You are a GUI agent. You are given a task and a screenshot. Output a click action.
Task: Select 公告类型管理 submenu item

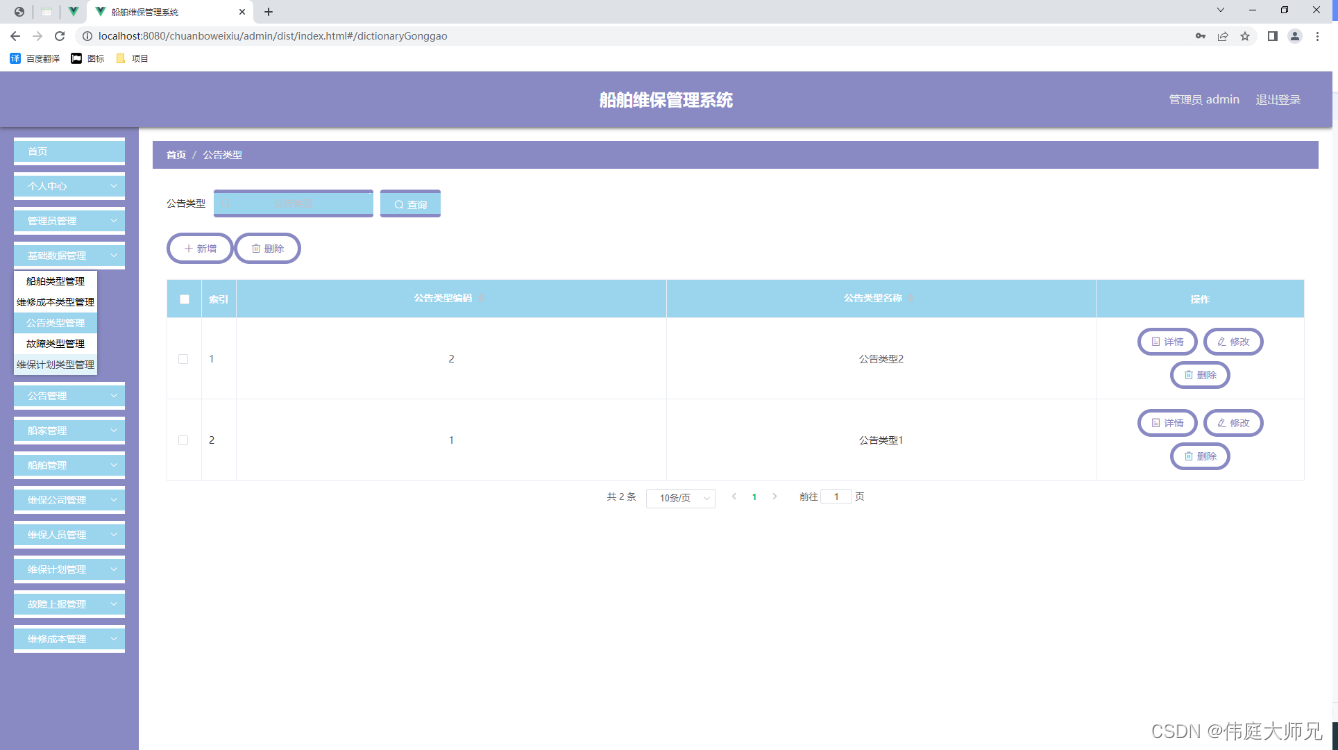pyautogui.click(x=56, y=323)
